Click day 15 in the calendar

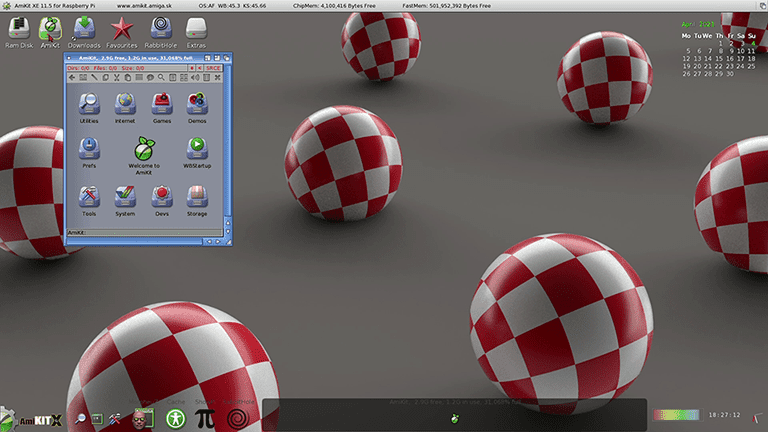(719, 58)
